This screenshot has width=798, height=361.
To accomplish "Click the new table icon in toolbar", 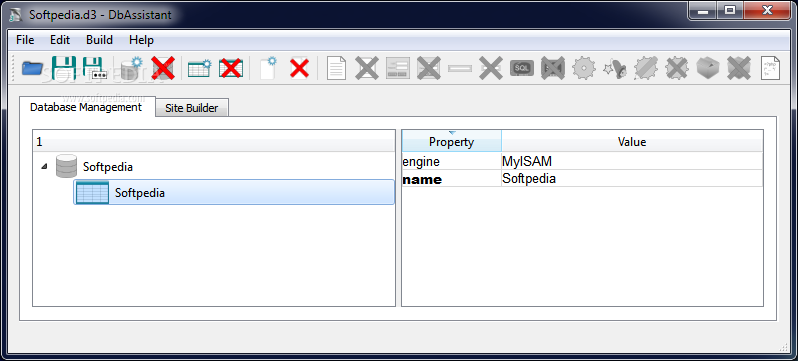I will pyautogui.click(x=200, y=68).
